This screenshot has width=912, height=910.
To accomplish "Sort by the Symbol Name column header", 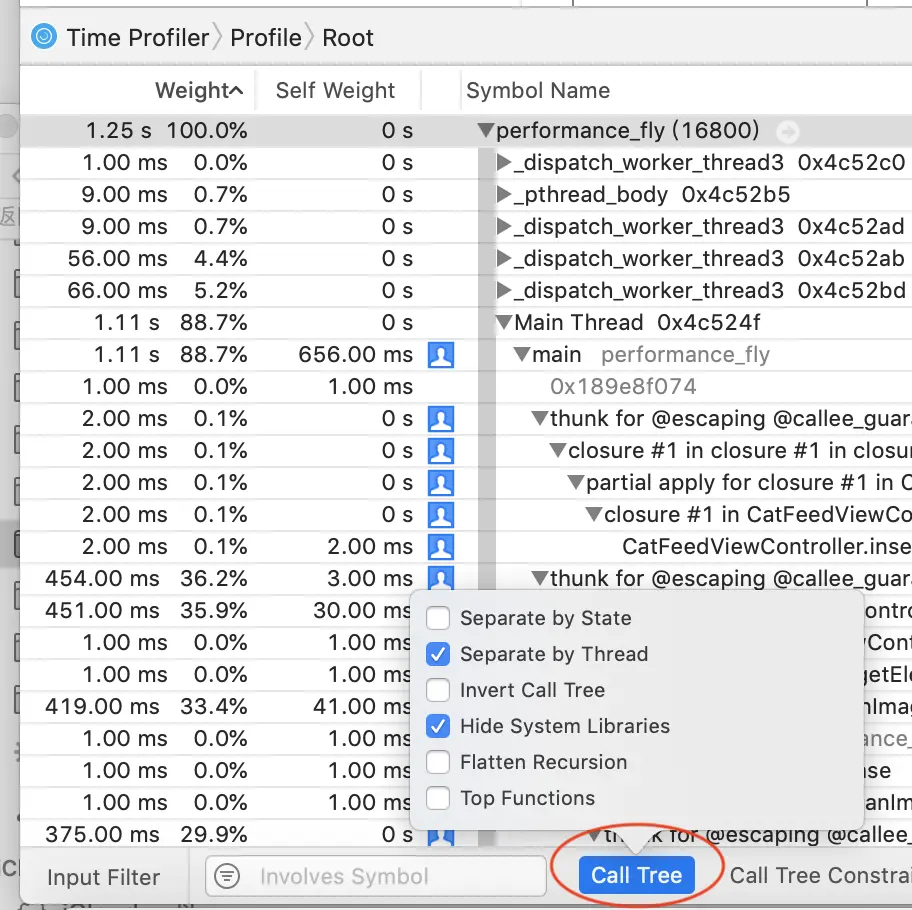I will click(538, 91).
